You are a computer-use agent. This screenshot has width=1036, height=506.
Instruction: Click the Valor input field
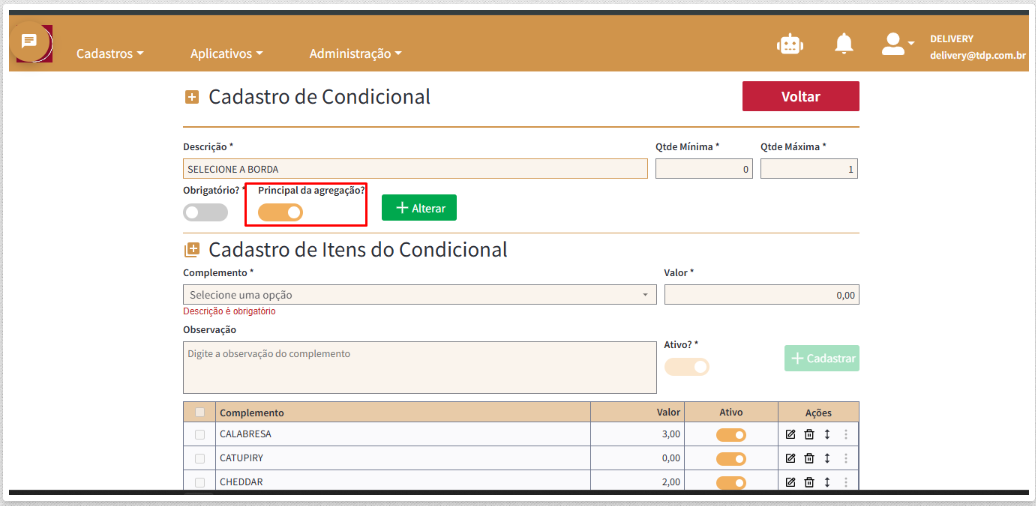[x=762, y=295]
